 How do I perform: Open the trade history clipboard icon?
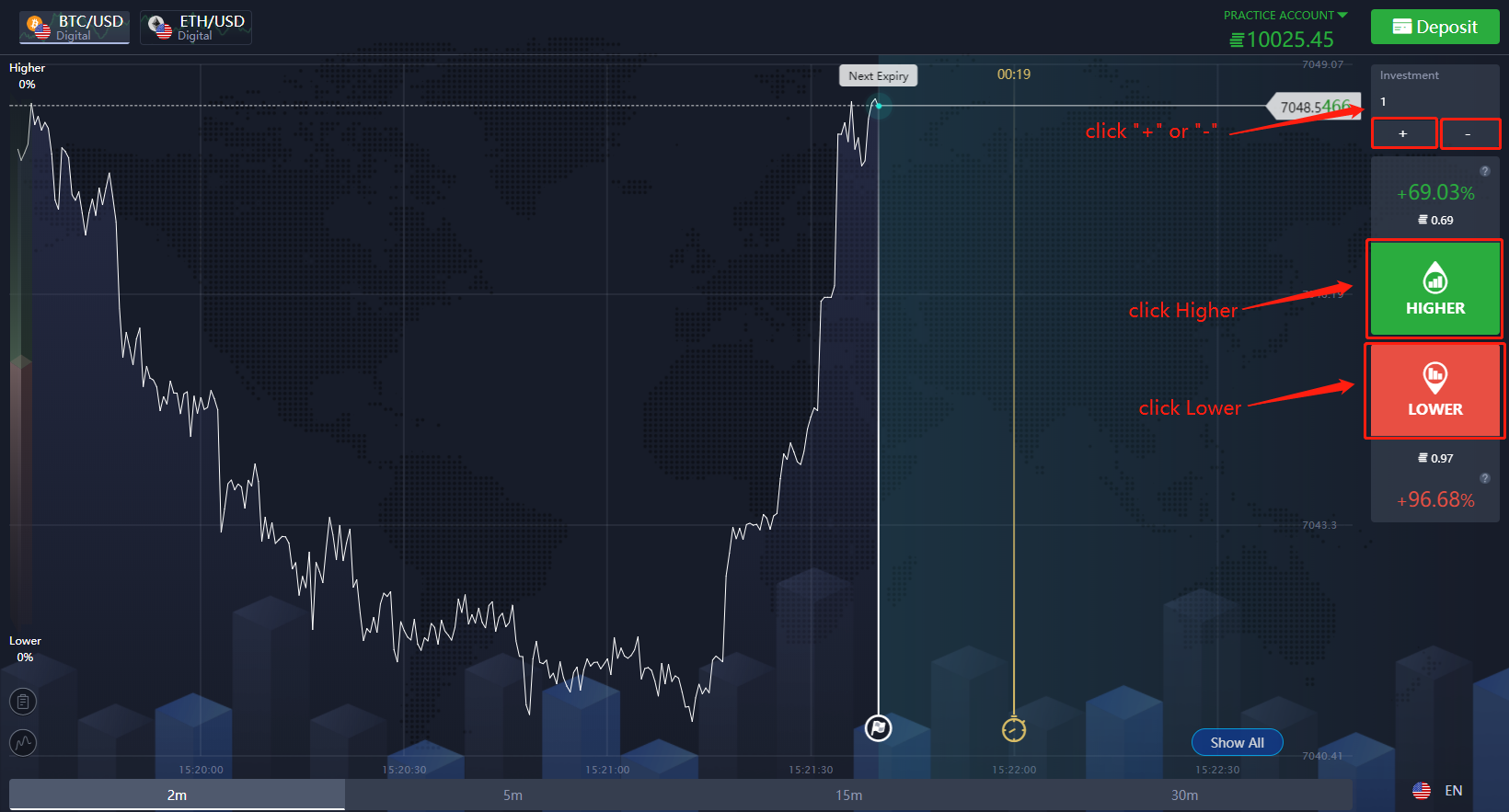coord(23,703)
